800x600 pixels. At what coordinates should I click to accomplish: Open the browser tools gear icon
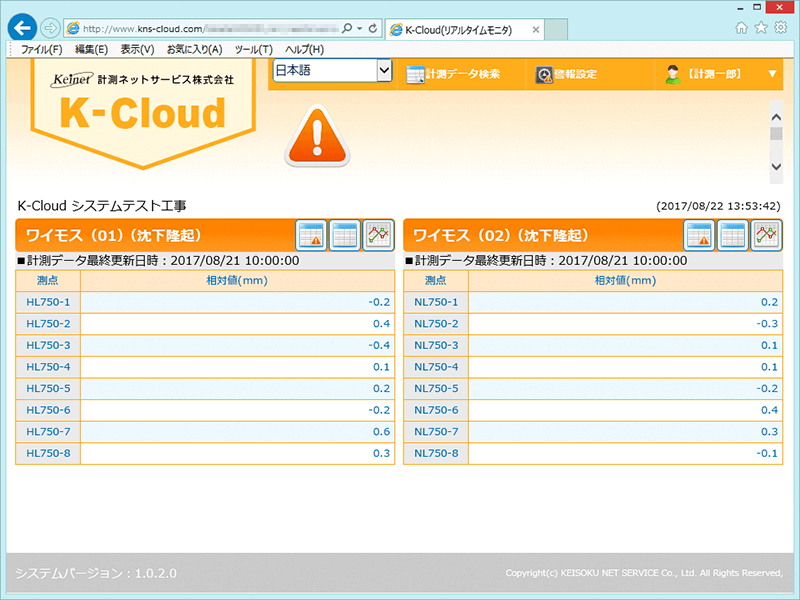click(781, 28)
